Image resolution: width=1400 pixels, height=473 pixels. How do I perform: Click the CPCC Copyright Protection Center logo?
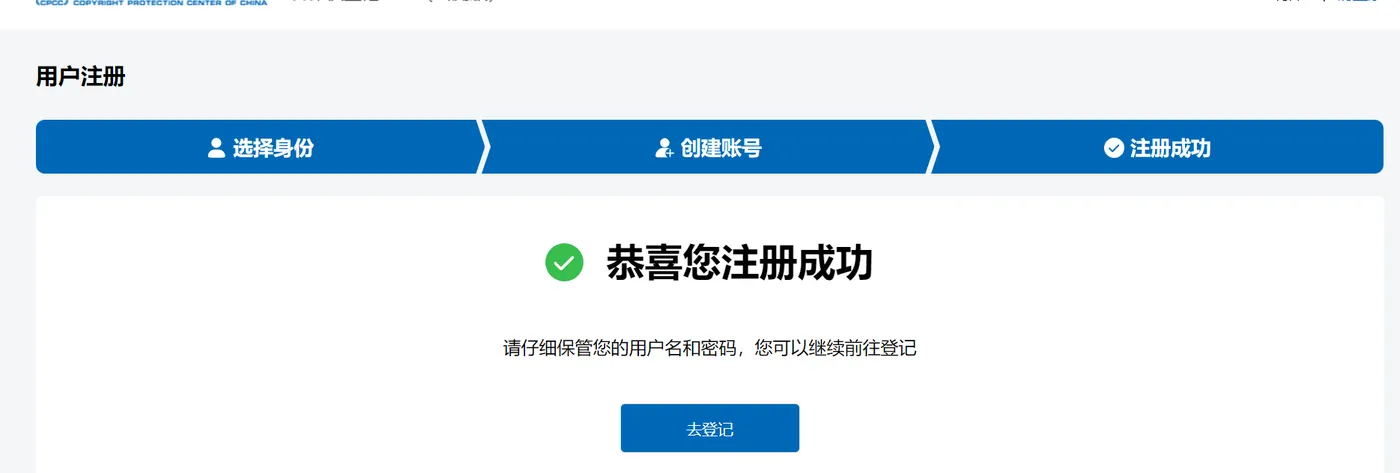pos(151,3)
